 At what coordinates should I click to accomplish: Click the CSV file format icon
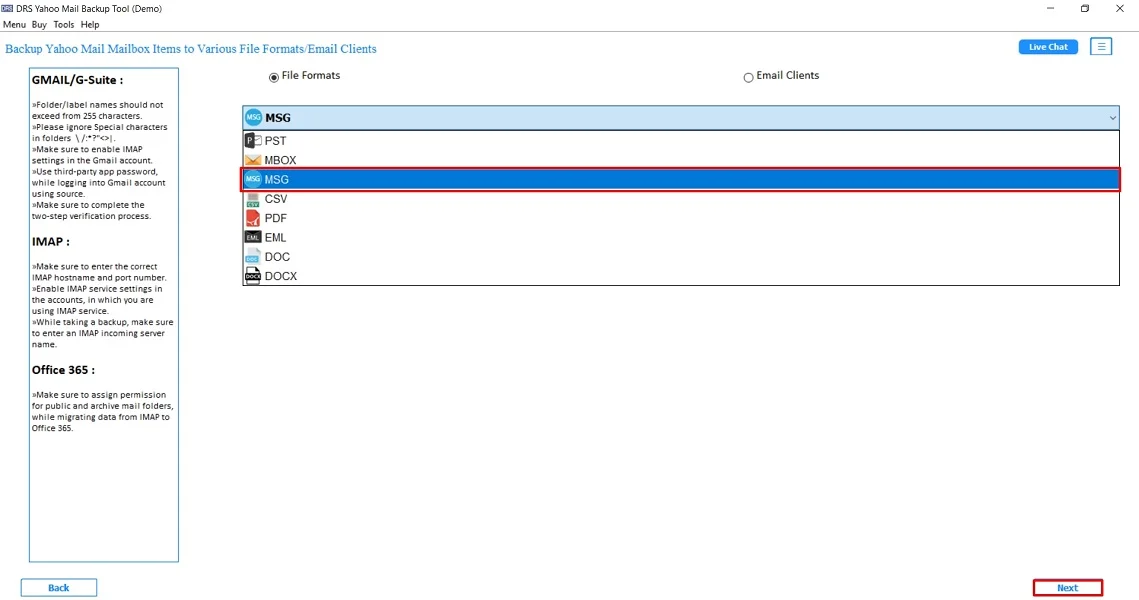click(x=252, y=198)
